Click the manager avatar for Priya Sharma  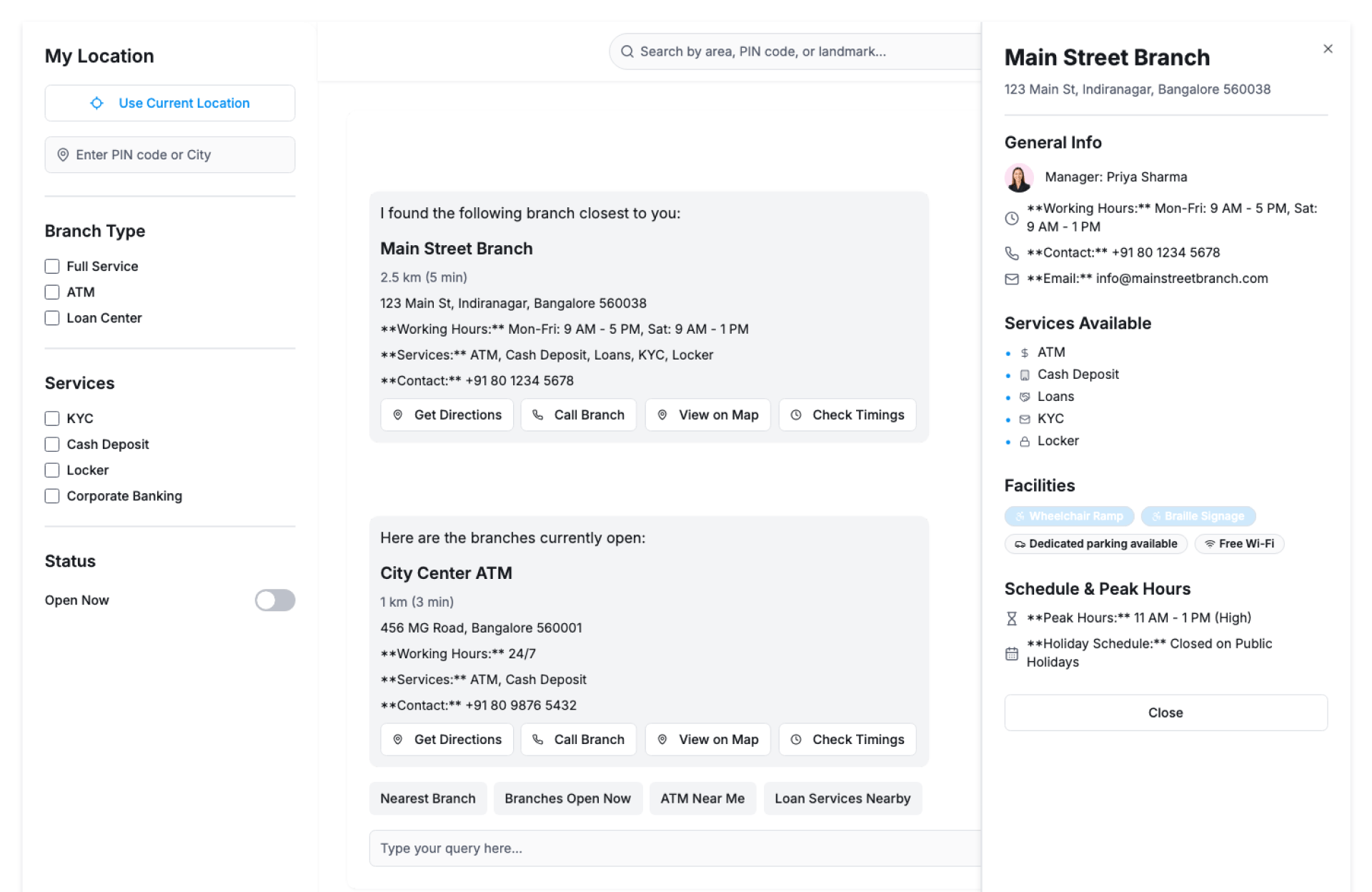[1019, 177]
